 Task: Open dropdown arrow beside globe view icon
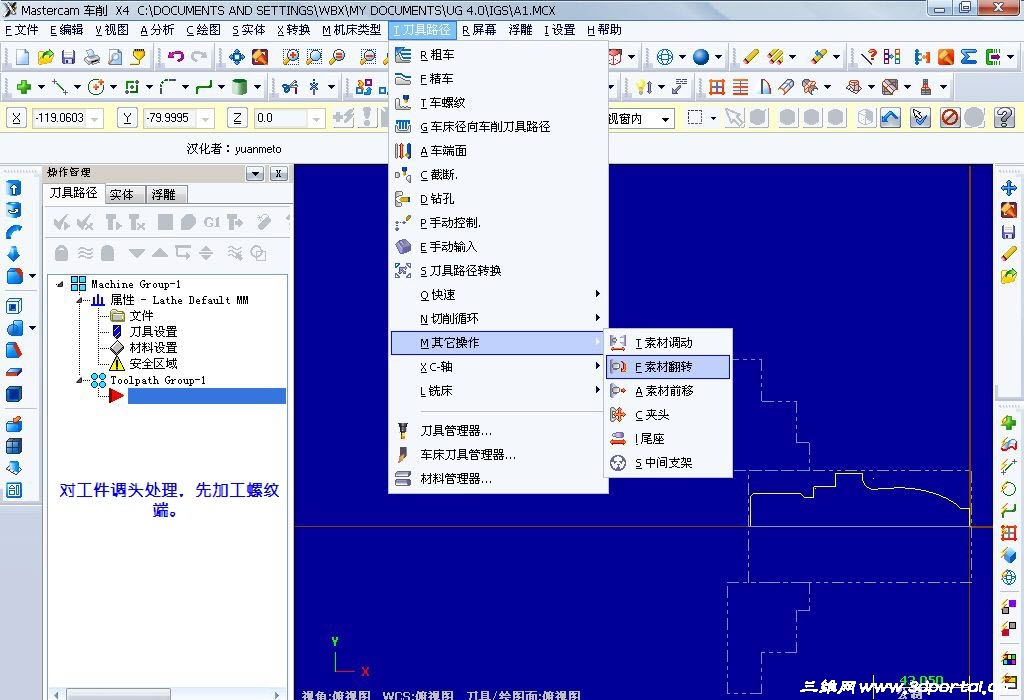click(x=682, y=57)
